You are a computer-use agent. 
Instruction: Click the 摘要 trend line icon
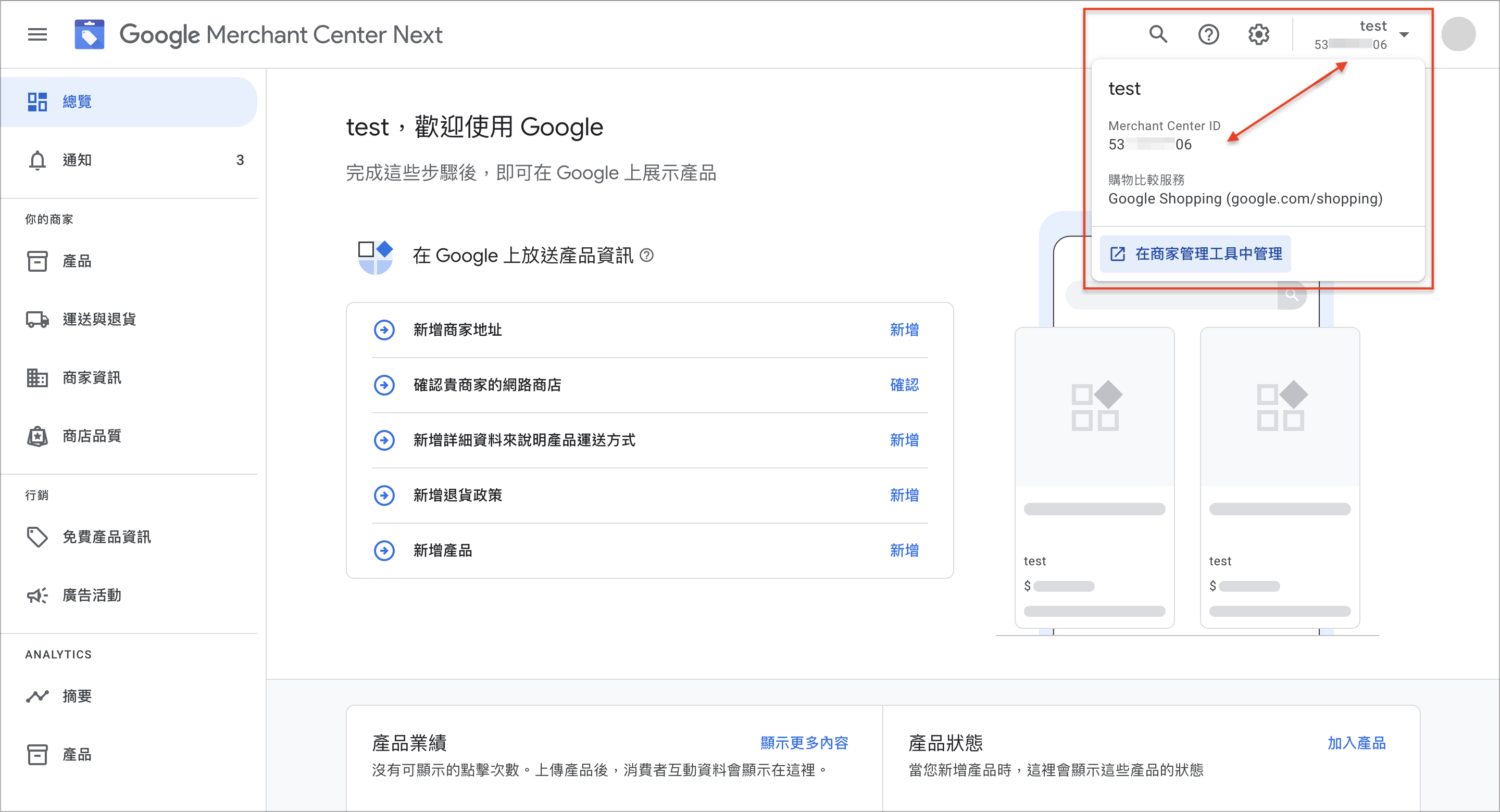37,696
